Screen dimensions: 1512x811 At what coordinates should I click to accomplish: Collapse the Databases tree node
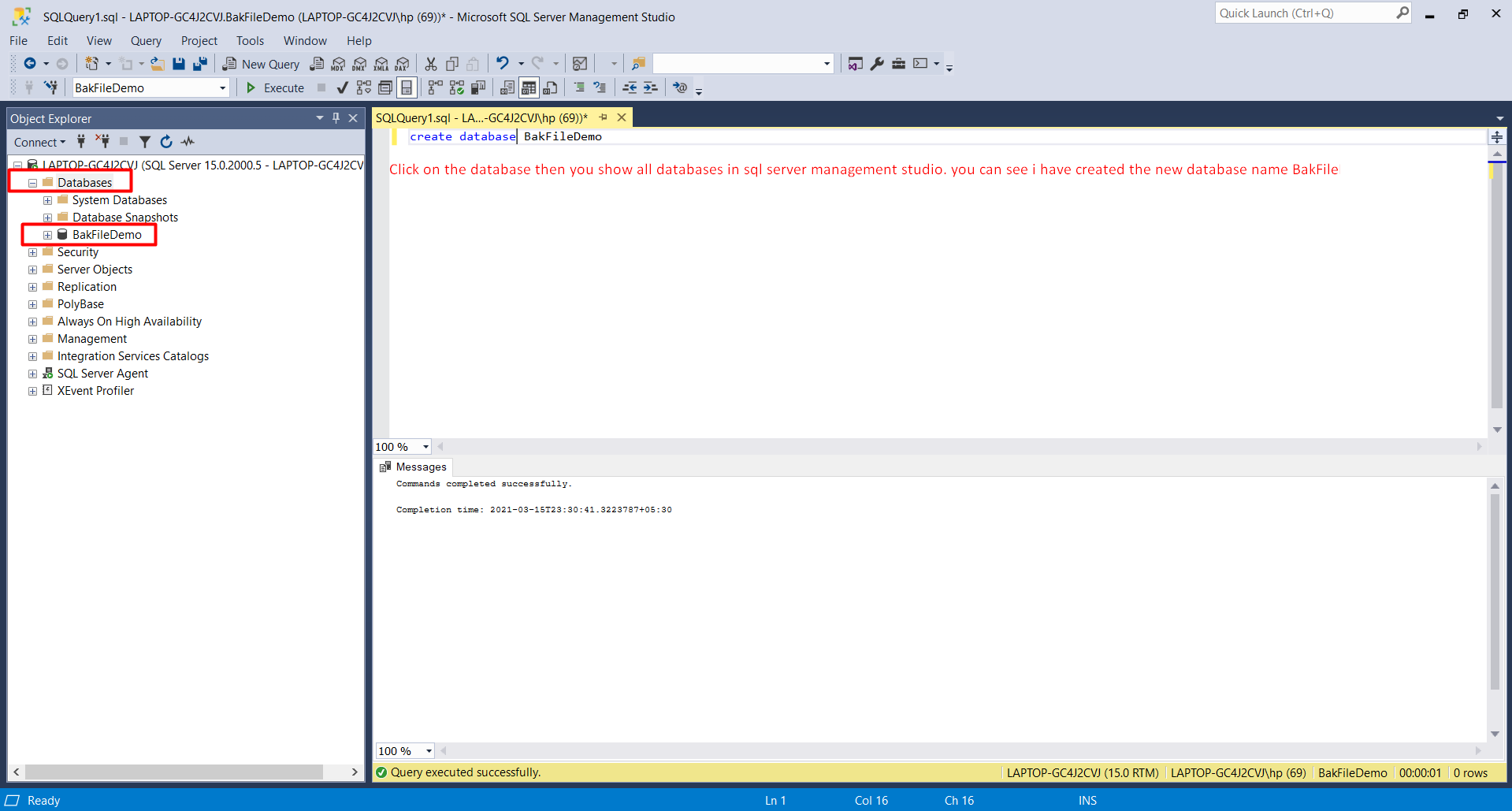click(x=32, y=183)
